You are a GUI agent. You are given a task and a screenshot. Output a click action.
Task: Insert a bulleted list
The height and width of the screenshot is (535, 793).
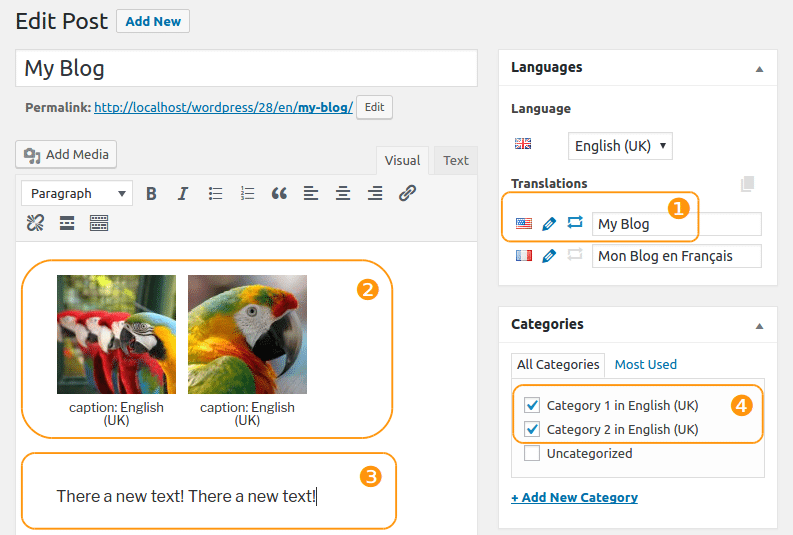[215, 194]
